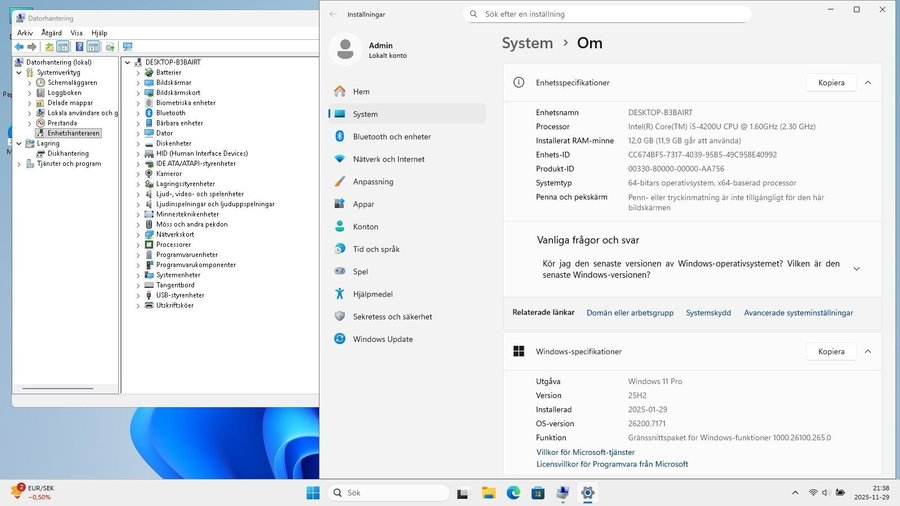
Task: Open Sekretess och säkerhet settings
Action: 392,316
